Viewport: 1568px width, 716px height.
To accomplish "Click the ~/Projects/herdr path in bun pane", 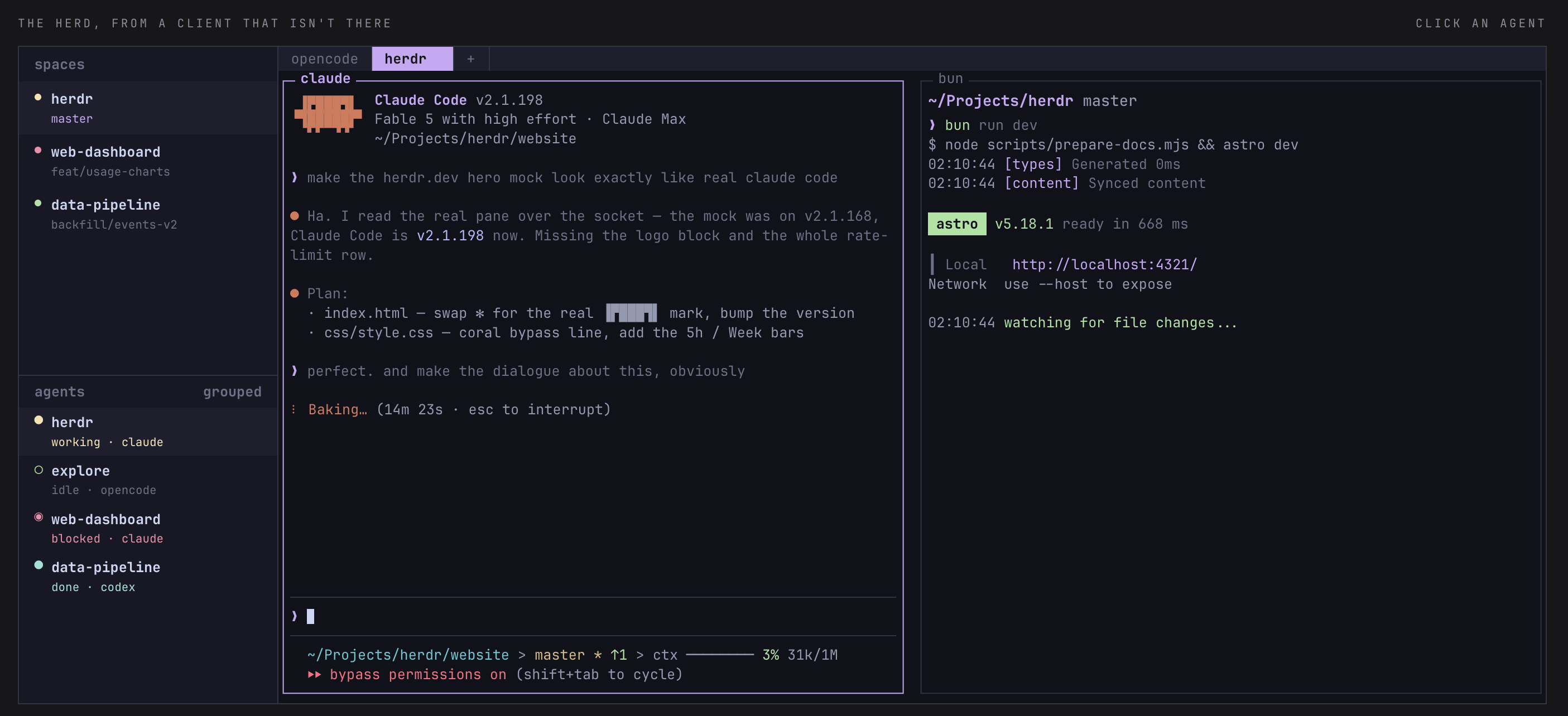I will pos(1000,101).
